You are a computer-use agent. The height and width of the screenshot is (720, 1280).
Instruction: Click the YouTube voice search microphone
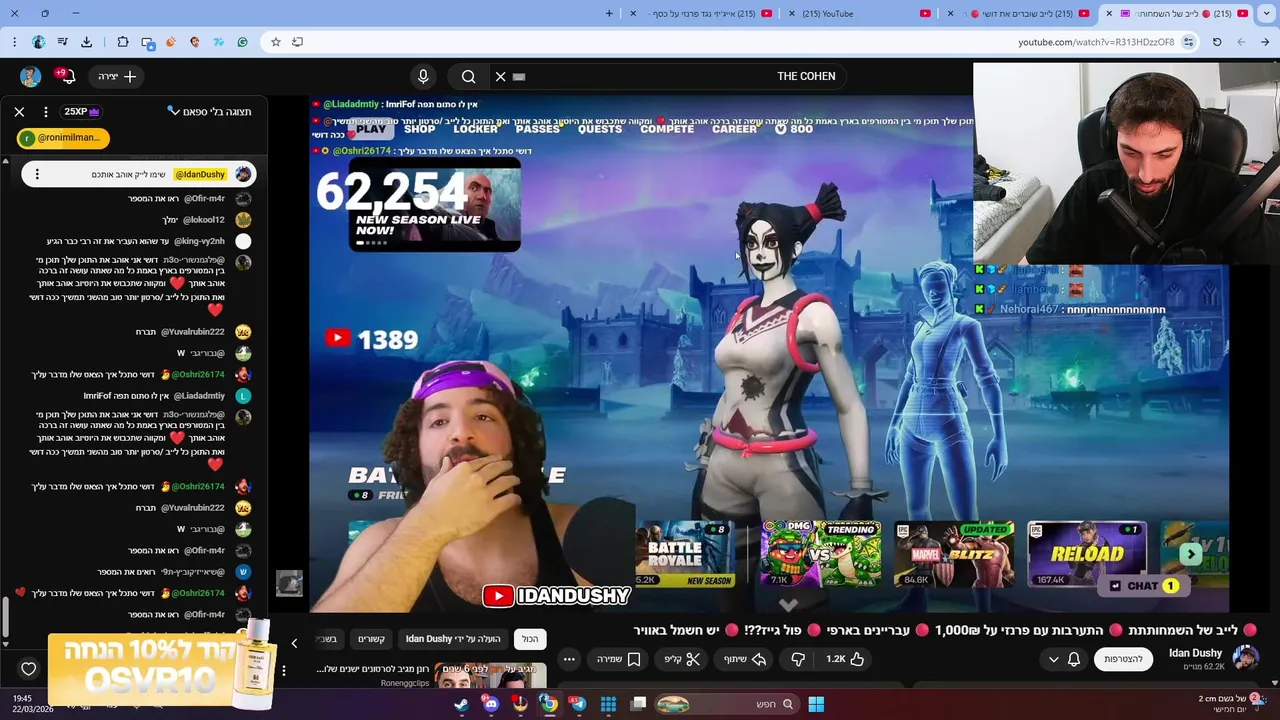(x=423, y=77)
